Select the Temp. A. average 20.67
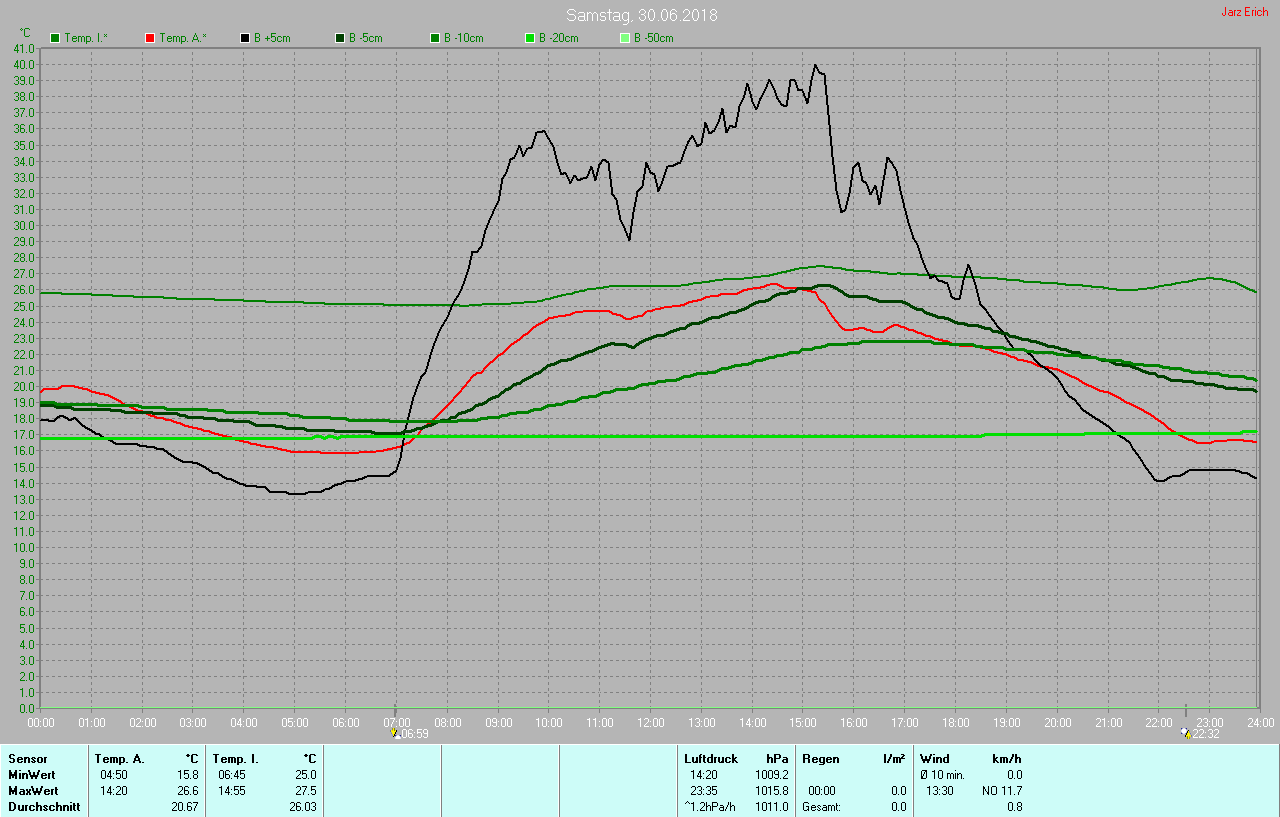The height and width of the screenshot is (817, 1280). click(184, 807)
